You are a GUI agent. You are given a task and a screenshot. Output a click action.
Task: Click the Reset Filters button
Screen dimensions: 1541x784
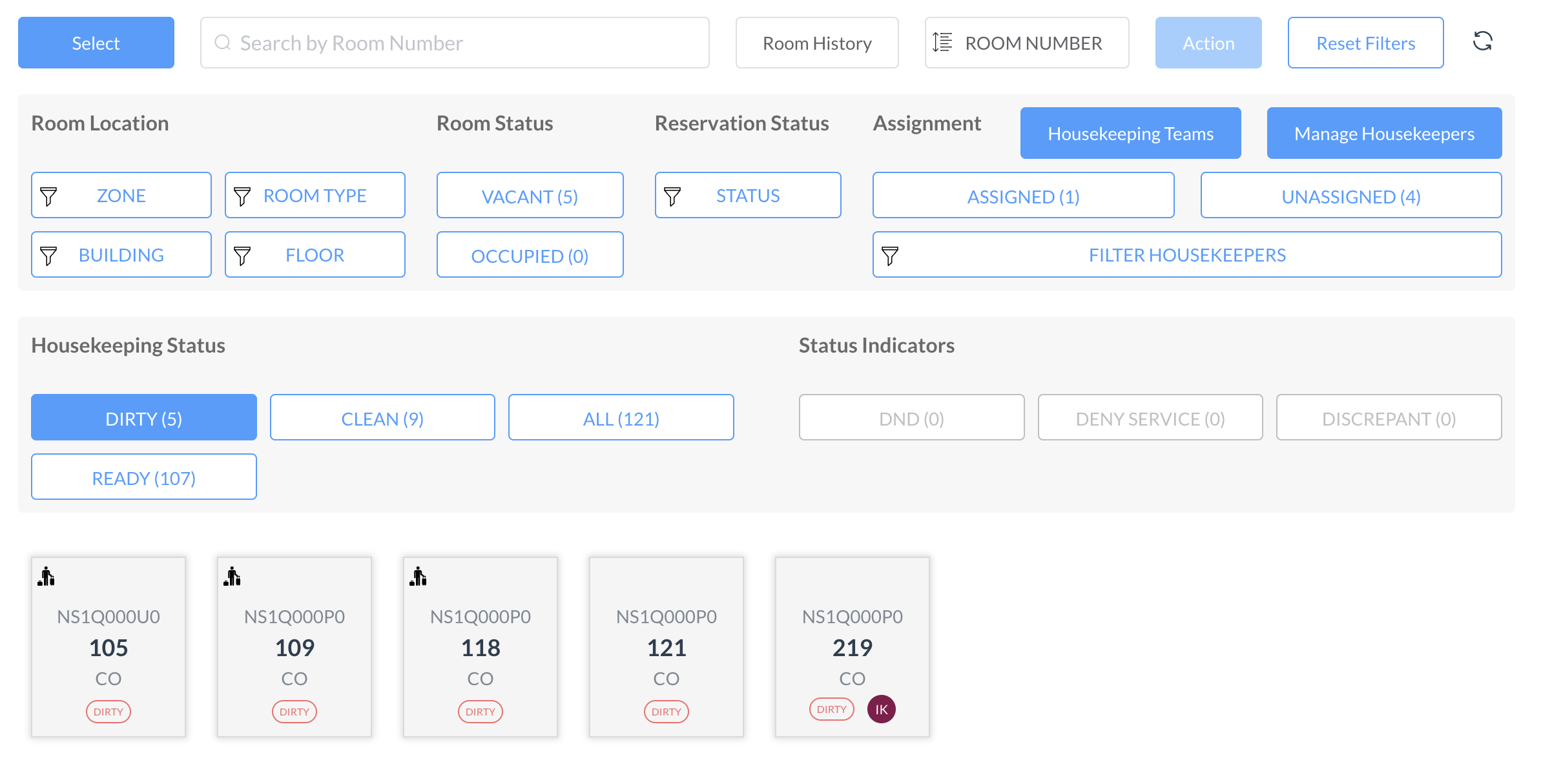(x=1365, y=43)
